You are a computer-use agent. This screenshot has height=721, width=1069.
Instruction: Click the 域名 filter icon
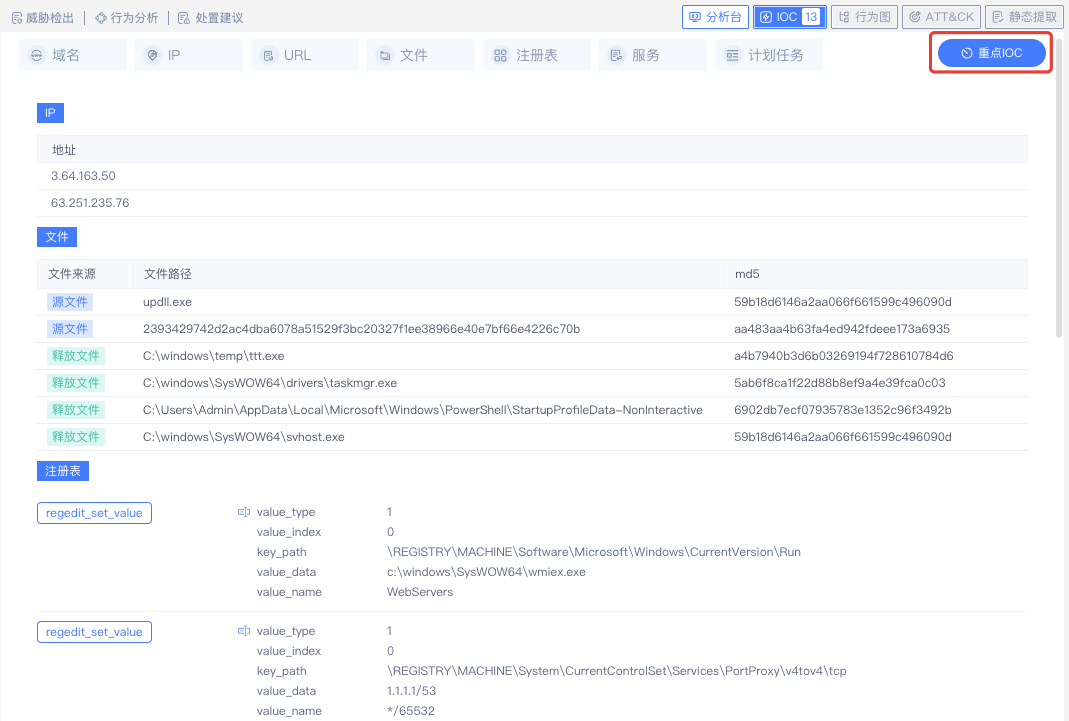click(37, 56)
